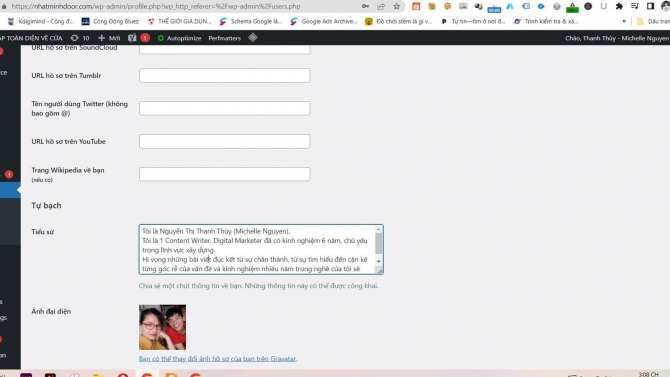Open the 'Chào, Thanh Thùy - Michelle Nguyen' account menu
Image resolution: width=670 pixels, height=377 pixels.
pyautogui.click(x=617, y=38)
